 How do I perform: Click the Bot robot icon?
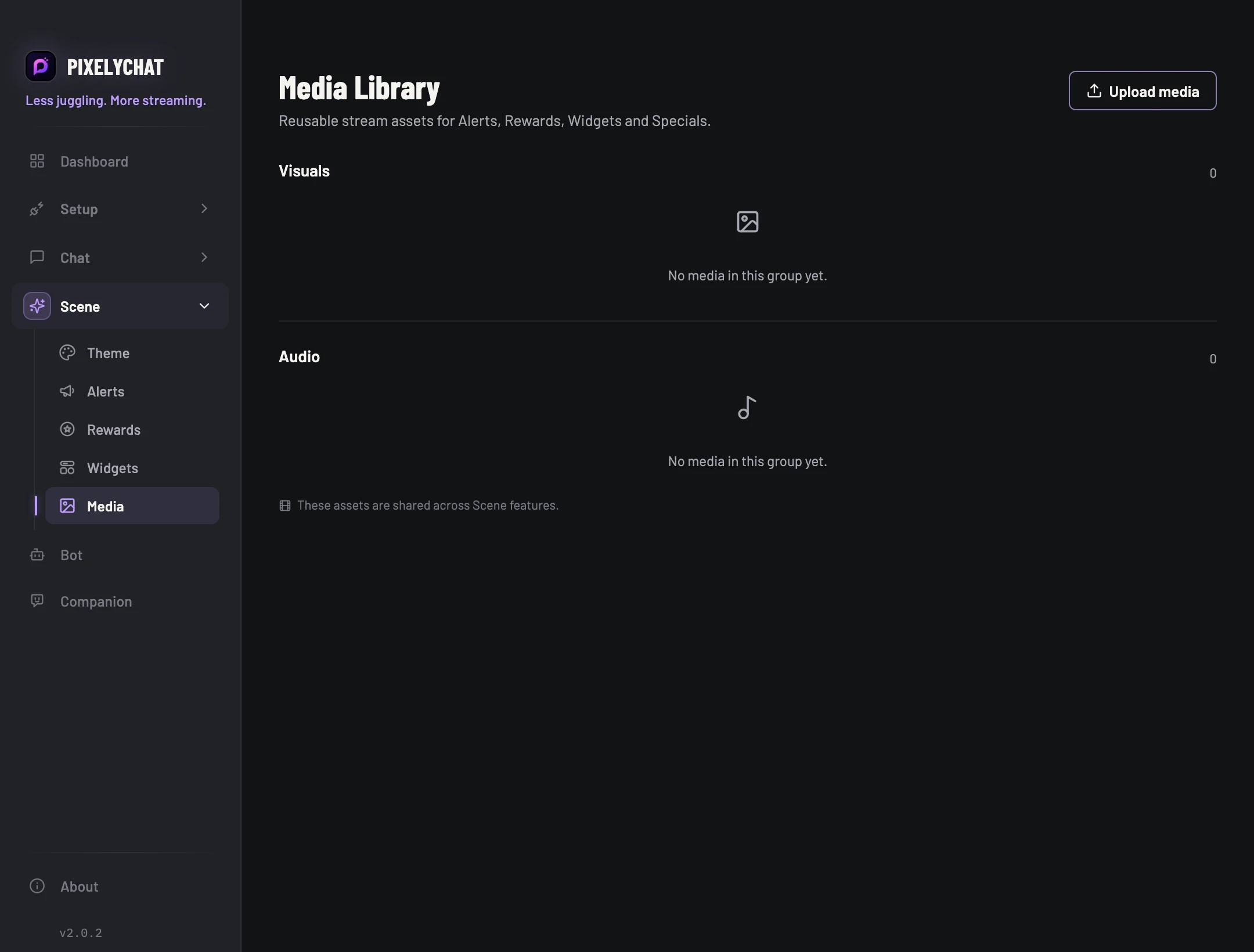pyautogui.click(x=37, y=554)
